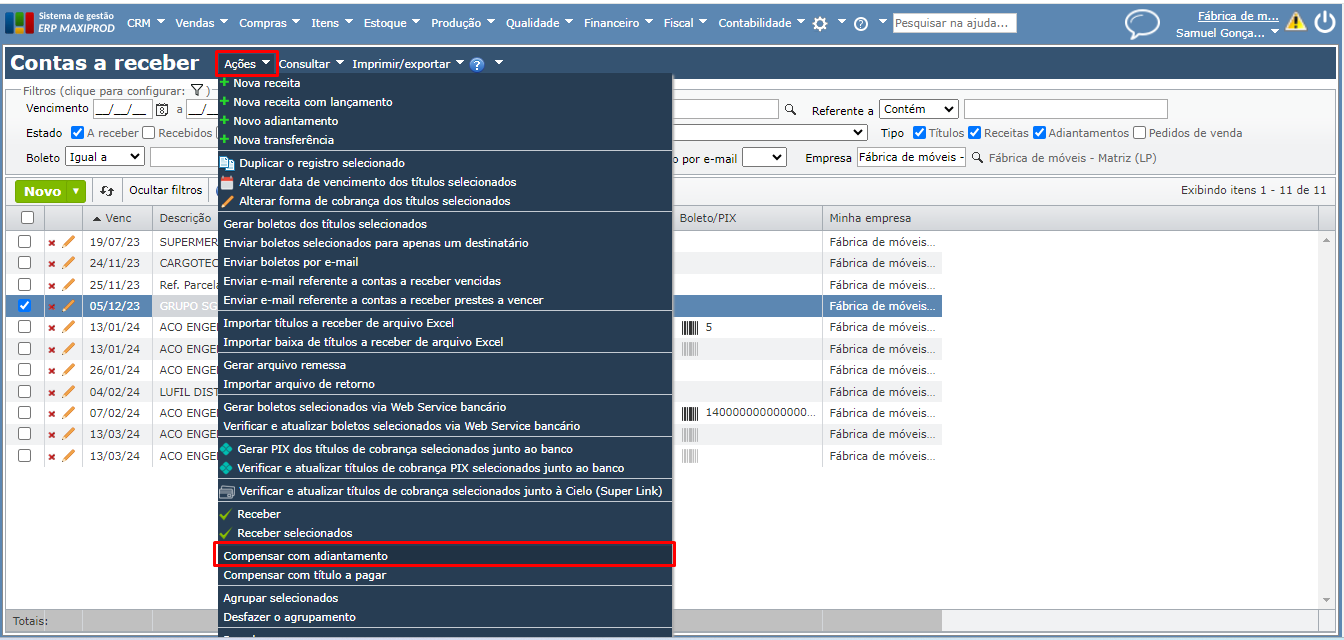Open the small dropdown after 'por e-mail'
1344x640 pixels.
764,157
